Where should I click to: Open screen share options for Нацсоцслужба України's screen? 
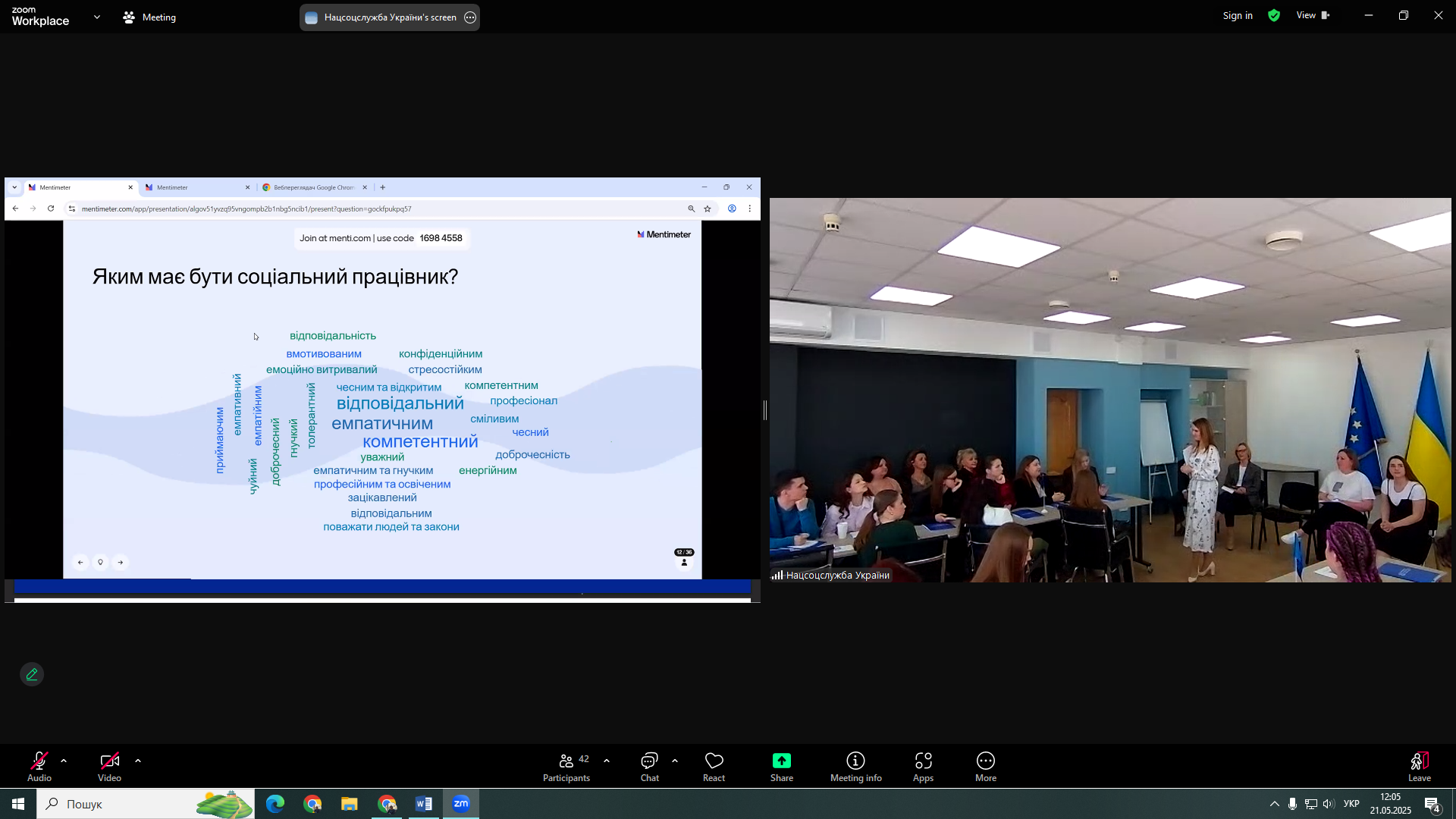tap(470, 17)
